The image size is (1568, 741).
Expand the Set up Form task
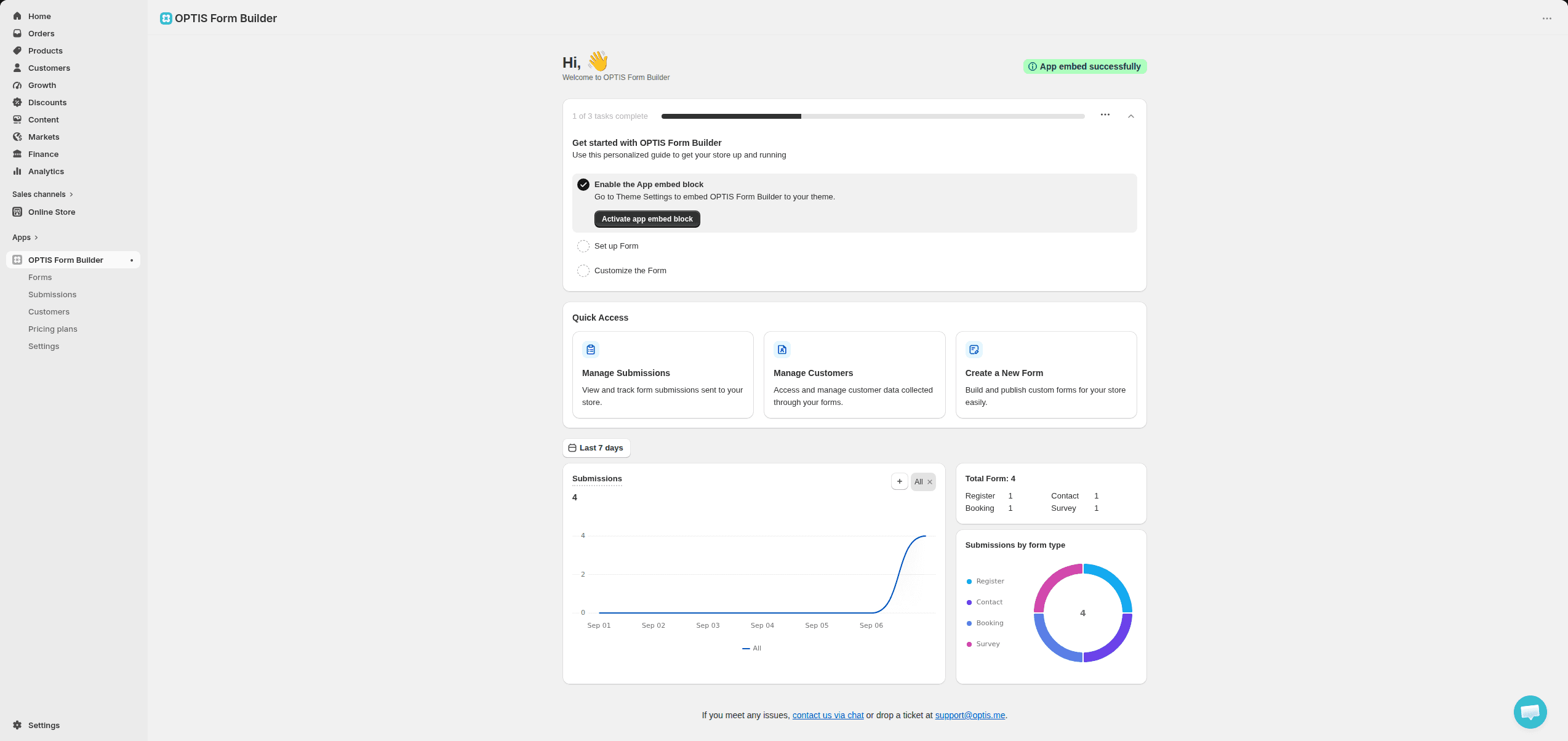point(616,246)
